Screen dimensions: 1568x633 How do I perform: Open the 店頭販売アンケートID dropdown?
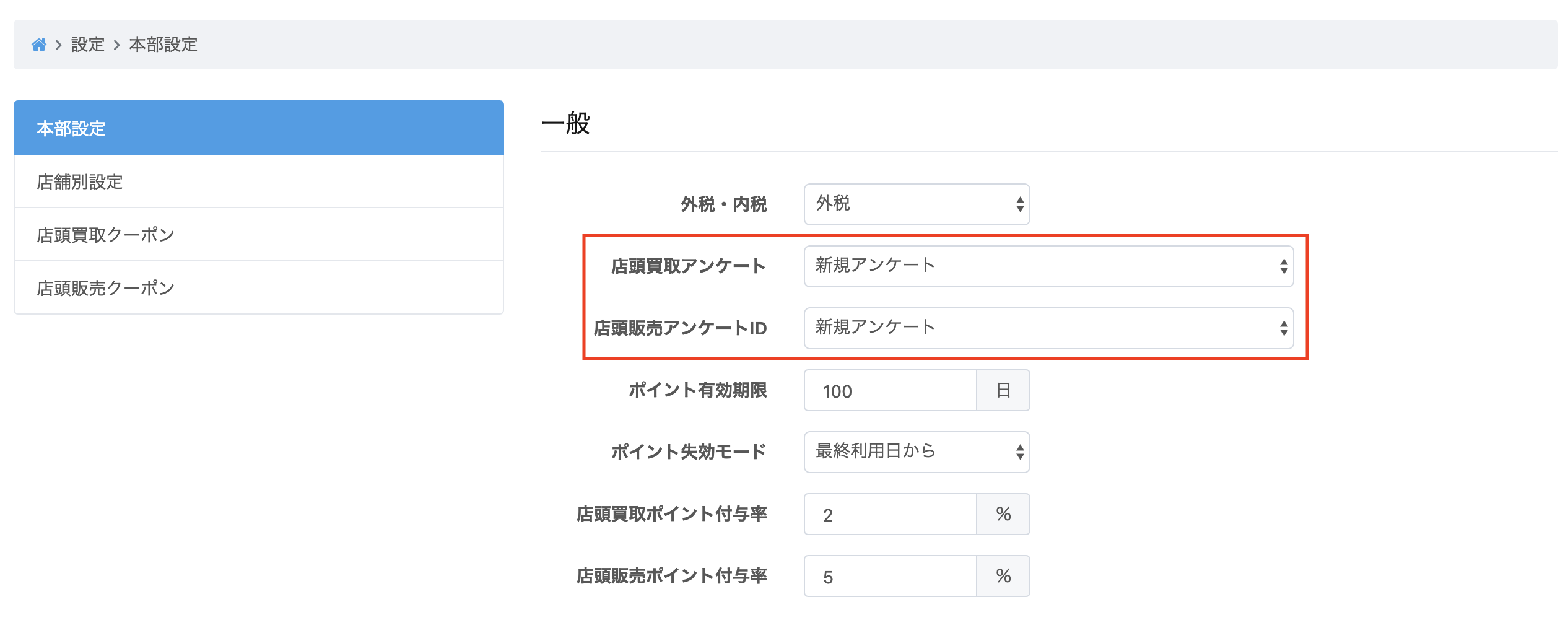tap(1048, 328)
